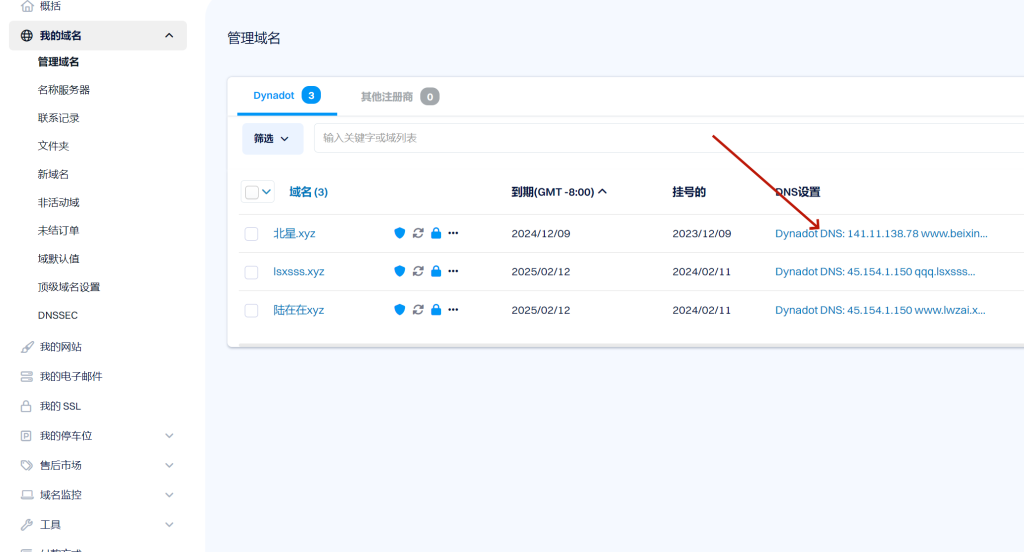Click the lock icon for 北星.xyz

point(436,233)
